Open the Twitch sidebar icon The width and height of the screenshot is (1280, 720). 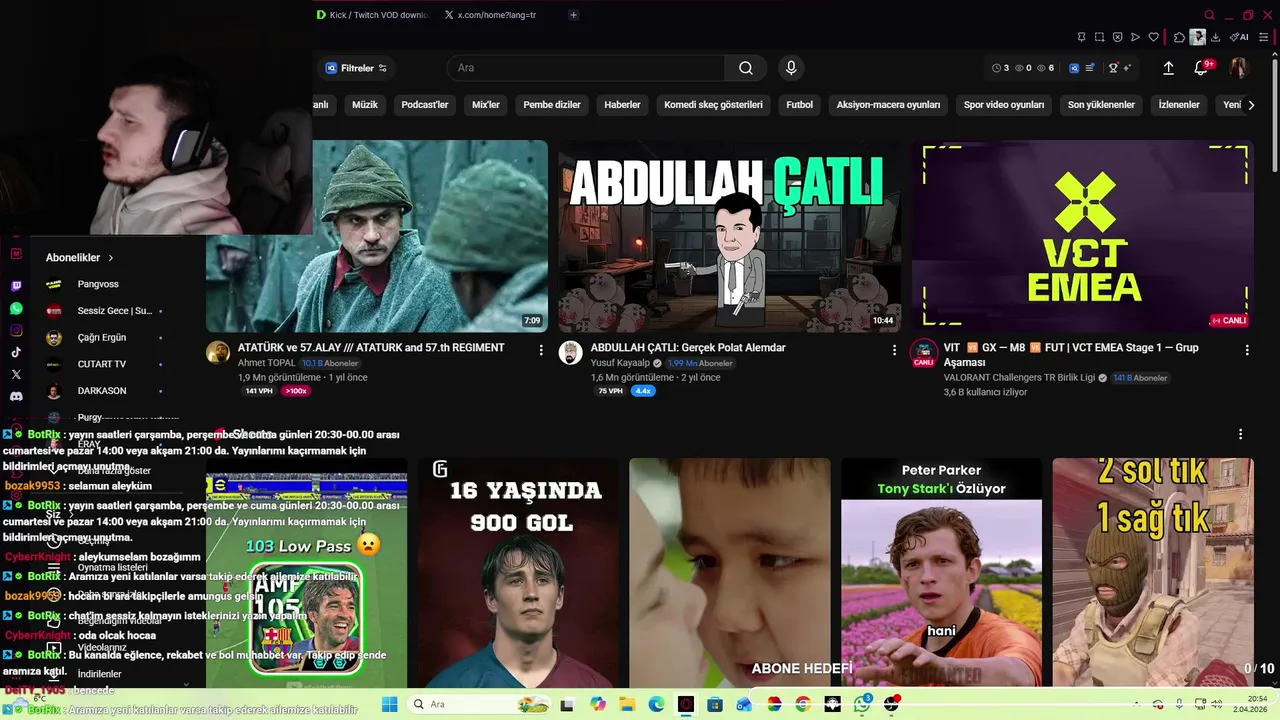point(16,286)
